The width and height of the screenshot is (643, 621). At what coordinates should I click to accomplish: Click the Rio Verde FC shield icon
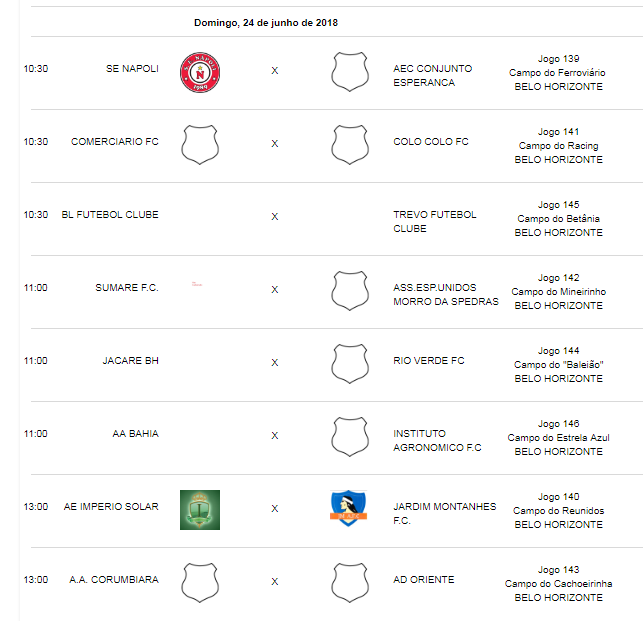tap(350, 364)
